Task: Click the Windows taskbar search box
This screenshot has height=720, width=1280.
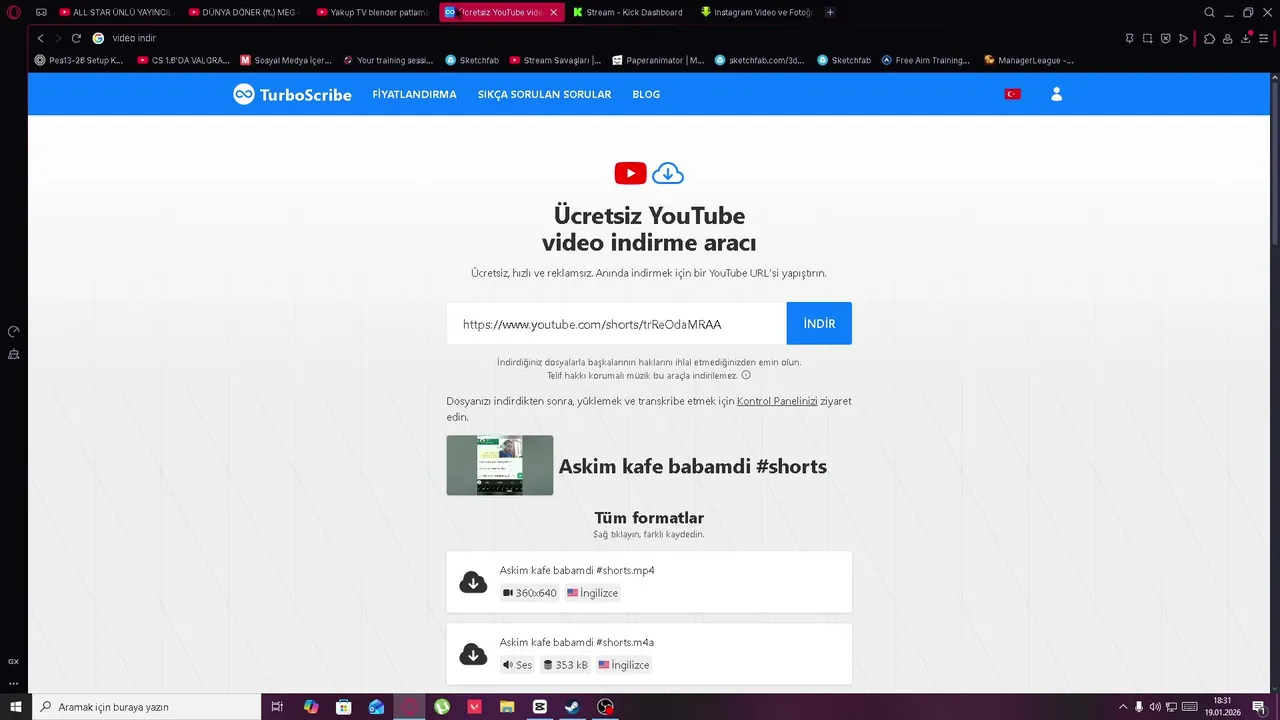Action: pos(145,707)
